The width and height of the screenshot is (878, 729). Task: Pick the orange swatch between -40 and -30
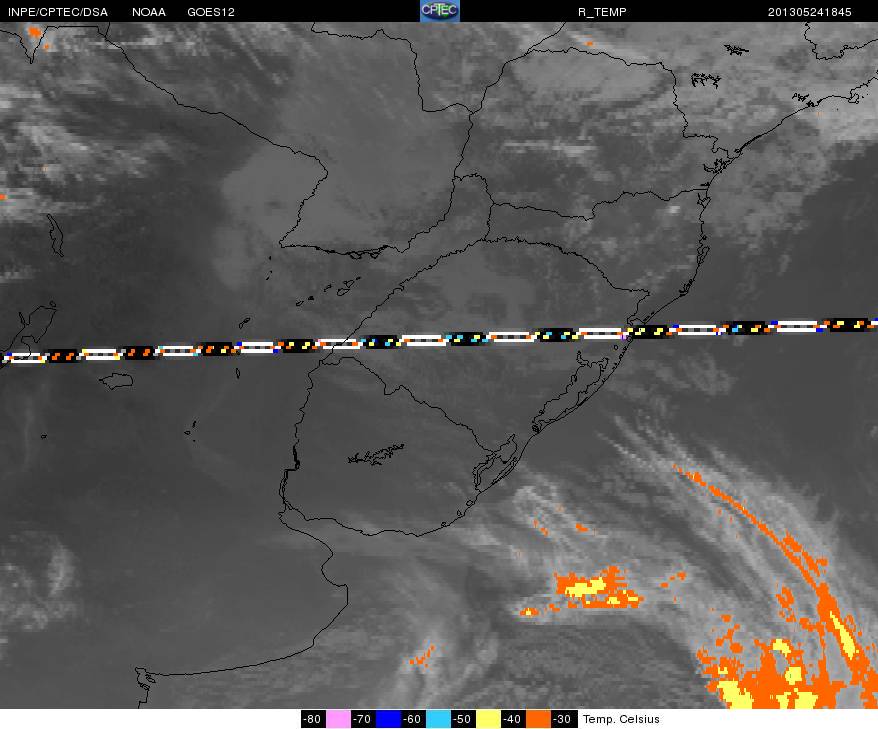click(538, 719)
